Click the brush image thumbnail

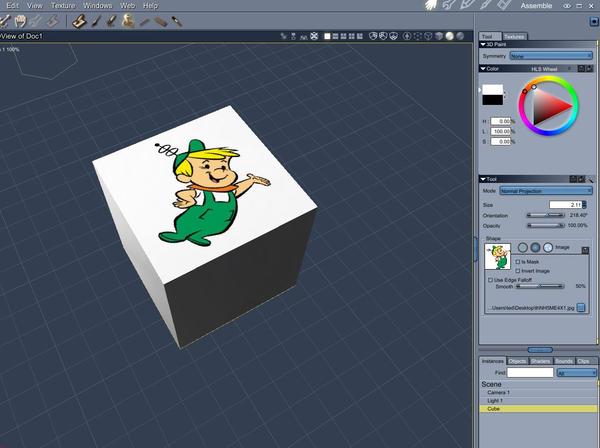click(x=497, y=257)
